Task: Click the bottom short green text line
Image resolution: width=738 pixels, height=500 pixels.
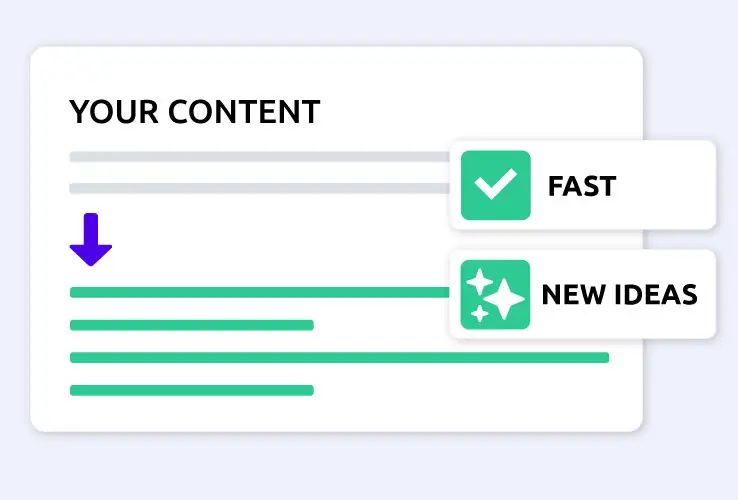Action: pyautogui.click(x=192, y=390)
